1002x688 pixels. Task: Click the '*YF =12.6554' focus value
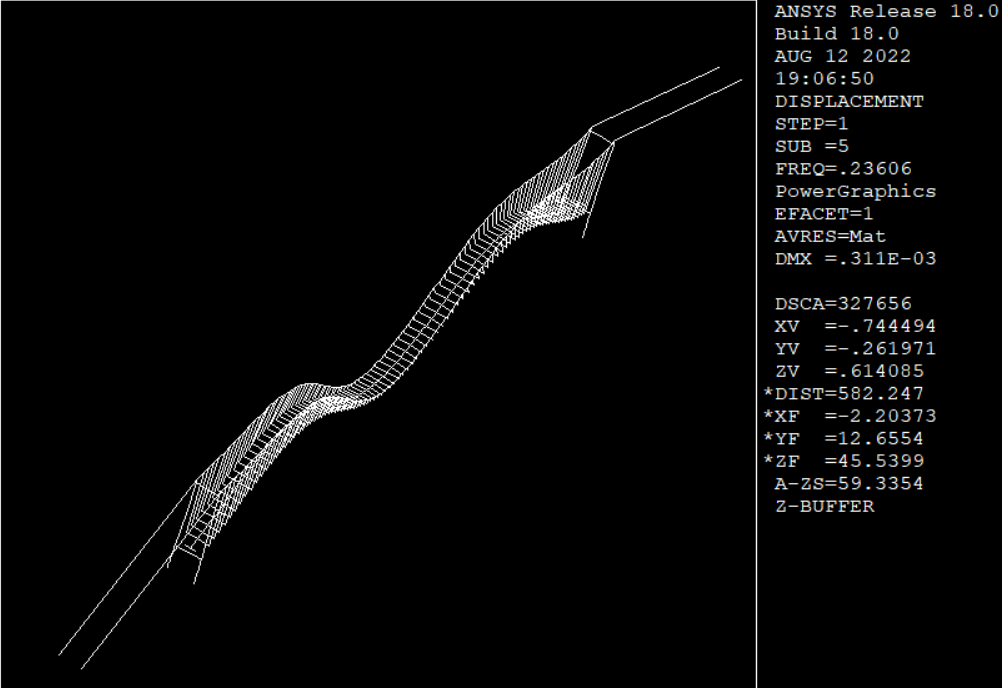click(x=844, y=439)
